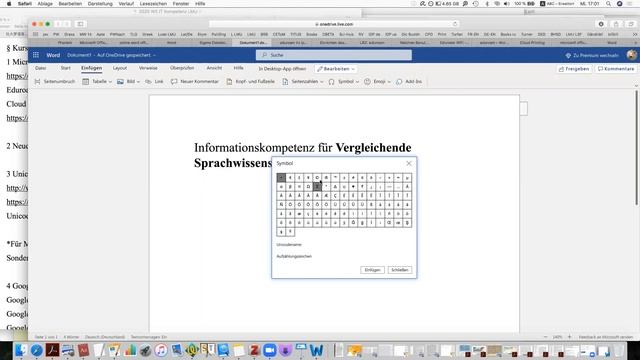Open the Fenster menu in menu bar

point(181,4)
